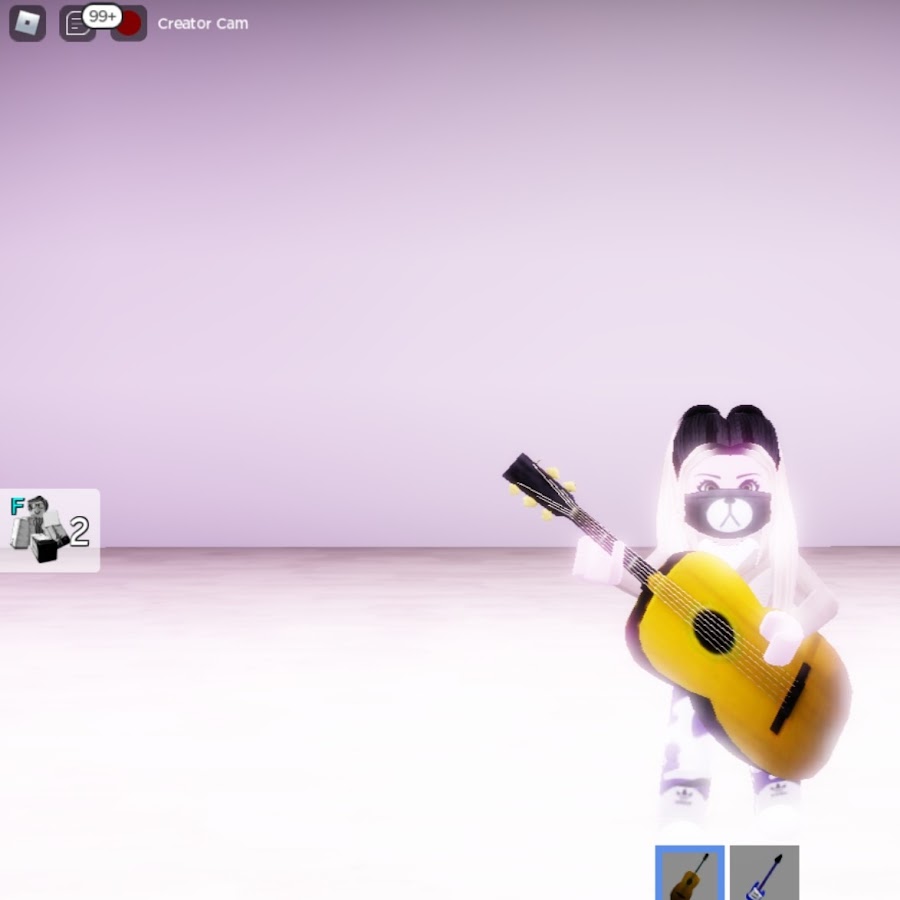This screenshot has width=900, height=900.
Task: Select the blue electric guitar hotbar slot
Action: (x=764, y=872)
